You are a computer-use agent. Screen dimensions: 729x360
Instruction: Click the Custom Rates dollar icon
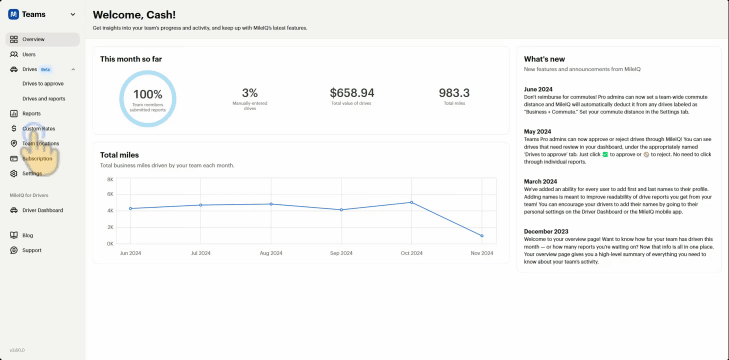click(14, 128)
